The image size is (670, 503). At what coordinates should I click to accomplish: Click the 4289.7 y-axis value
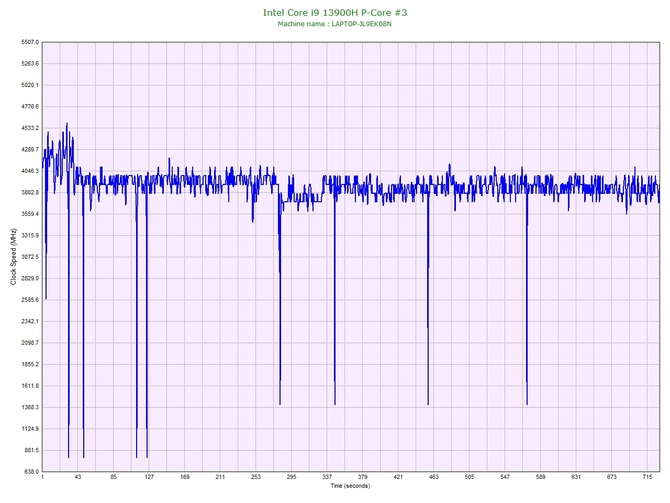click(30, 150)
